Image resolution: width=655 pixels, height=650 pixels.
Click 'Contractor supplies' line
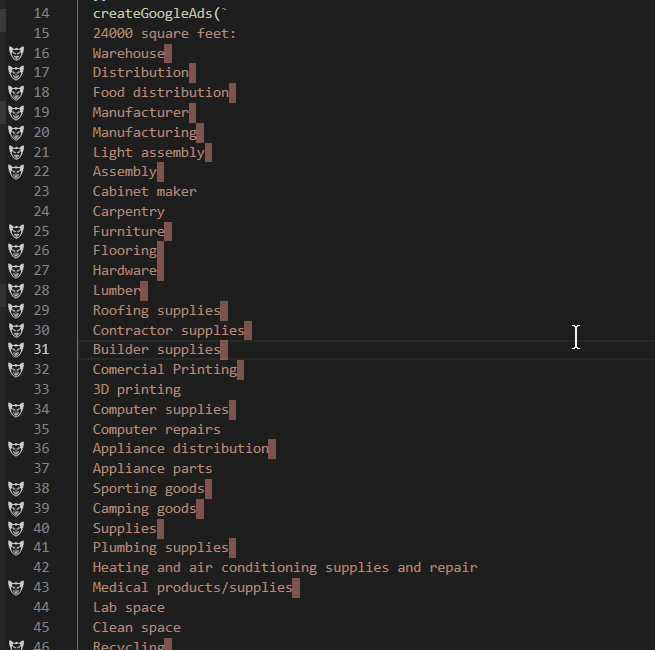(169, 330)
